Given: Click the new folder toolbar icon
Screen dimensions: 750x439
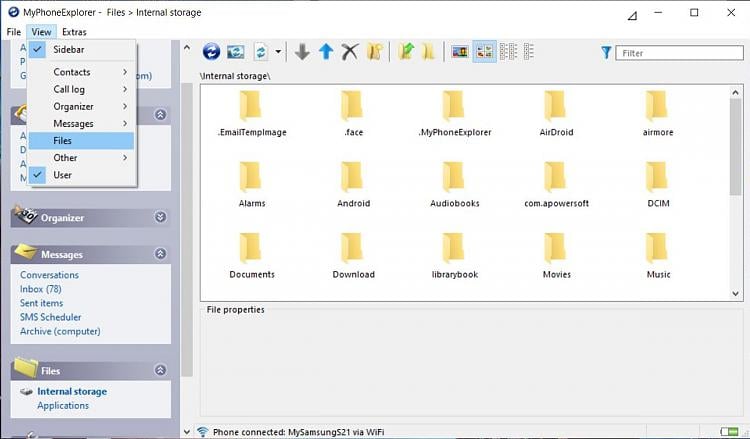Looking at the screenshot, I should tap(375, 52).
